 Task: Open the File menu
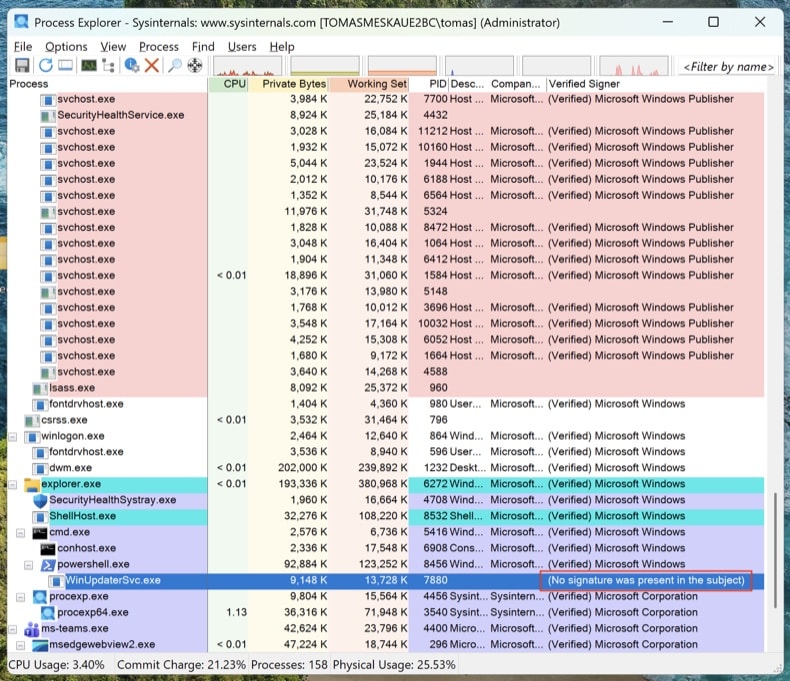[x=23, y=47]
